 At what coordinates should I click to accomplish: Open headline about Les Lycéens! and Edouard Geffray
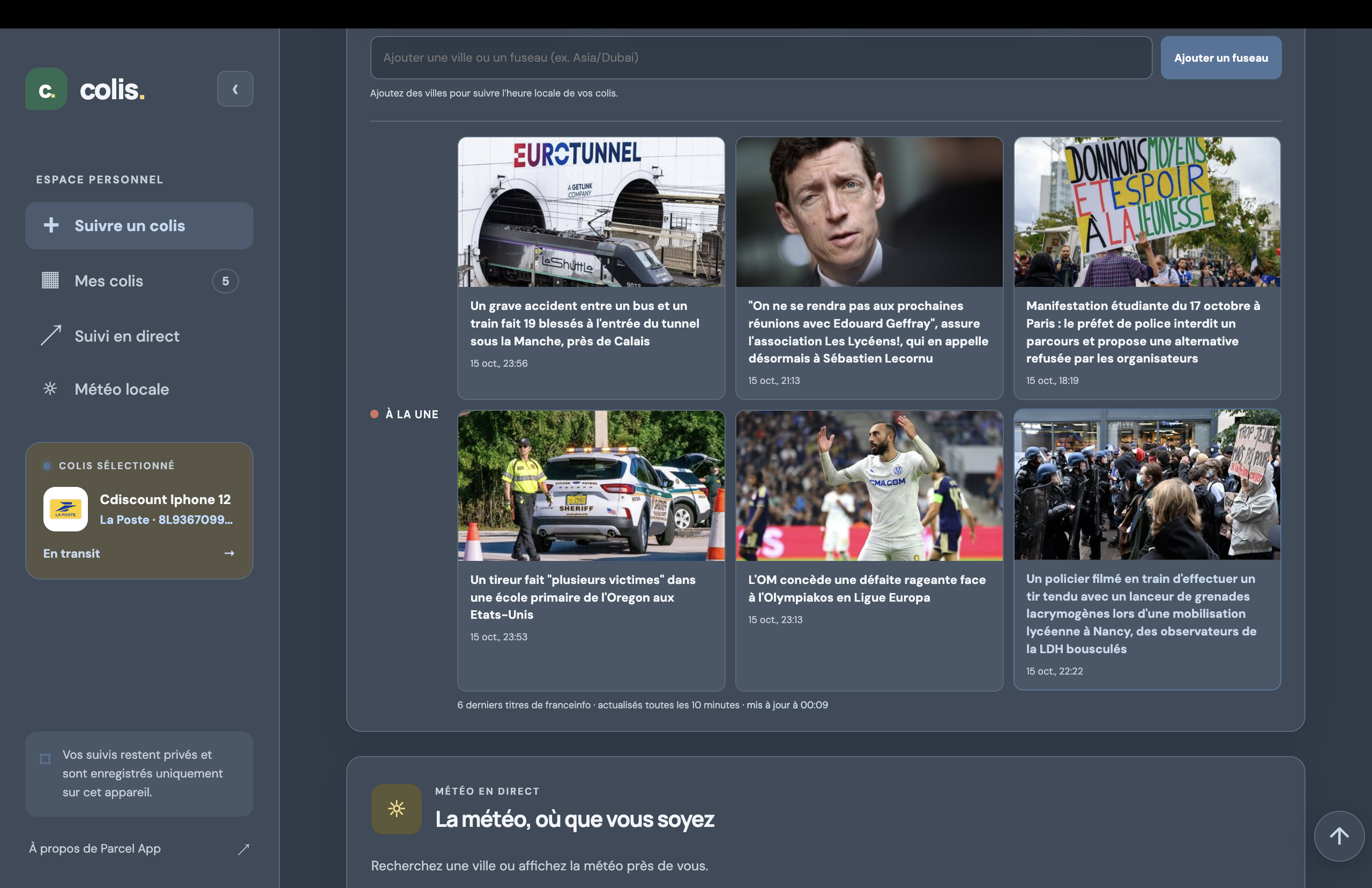coord(868,332)
